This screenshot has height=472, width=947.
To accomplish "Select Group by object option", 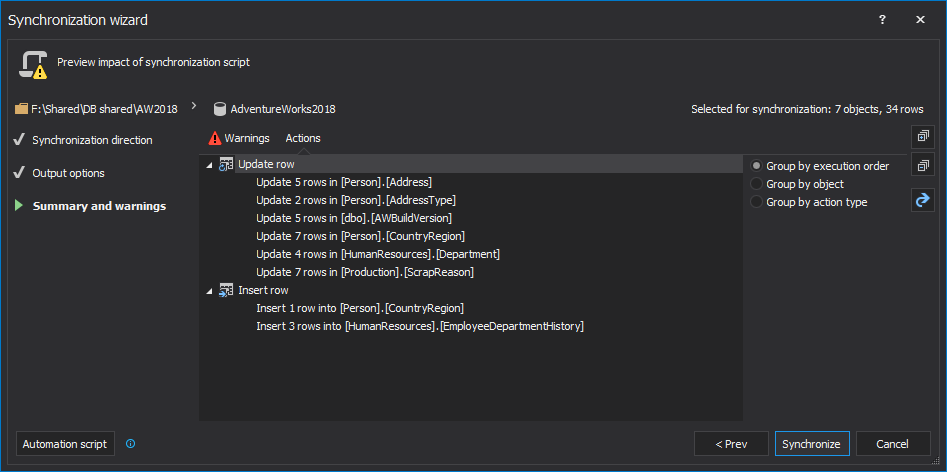I will tap(757, 184).
